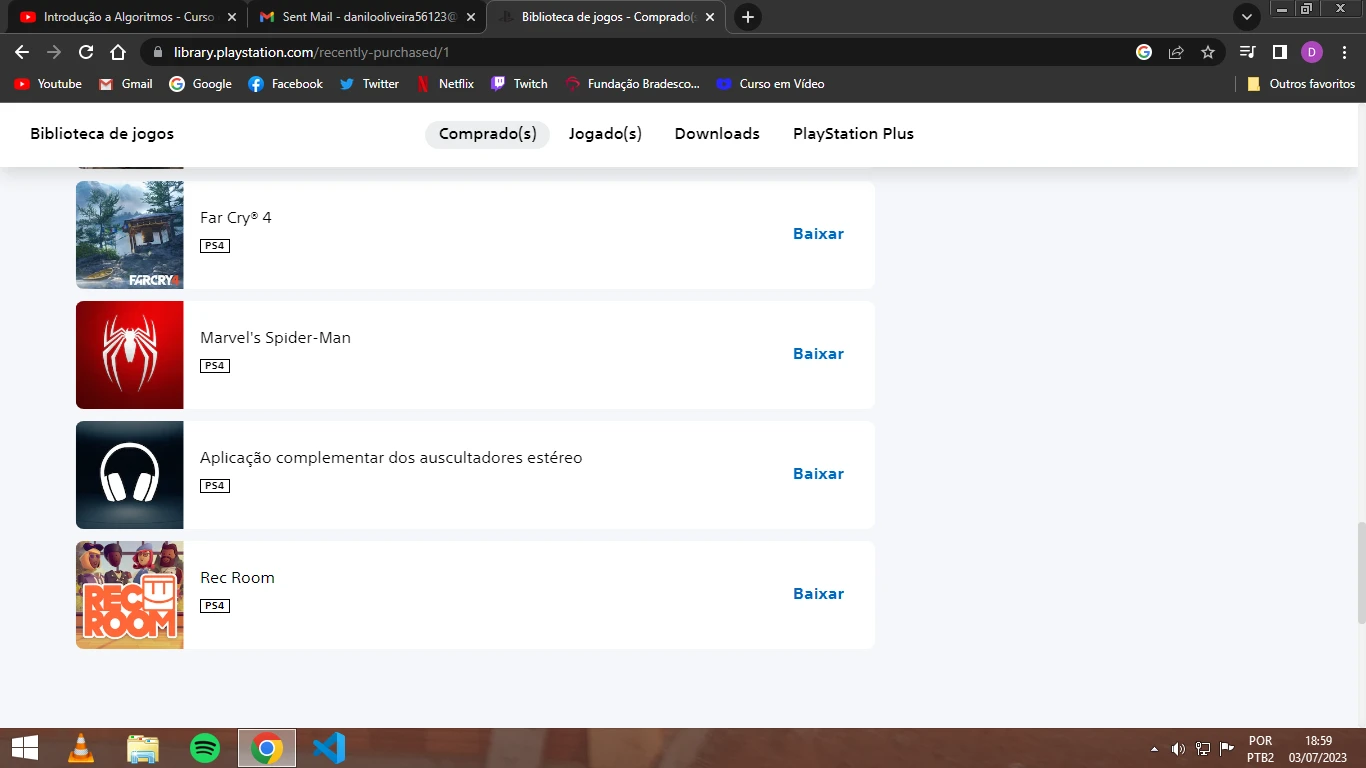This screenshot has width=1366, height=768.
Task: Click Baixar for the headset companion app
Action: point(818,474)
